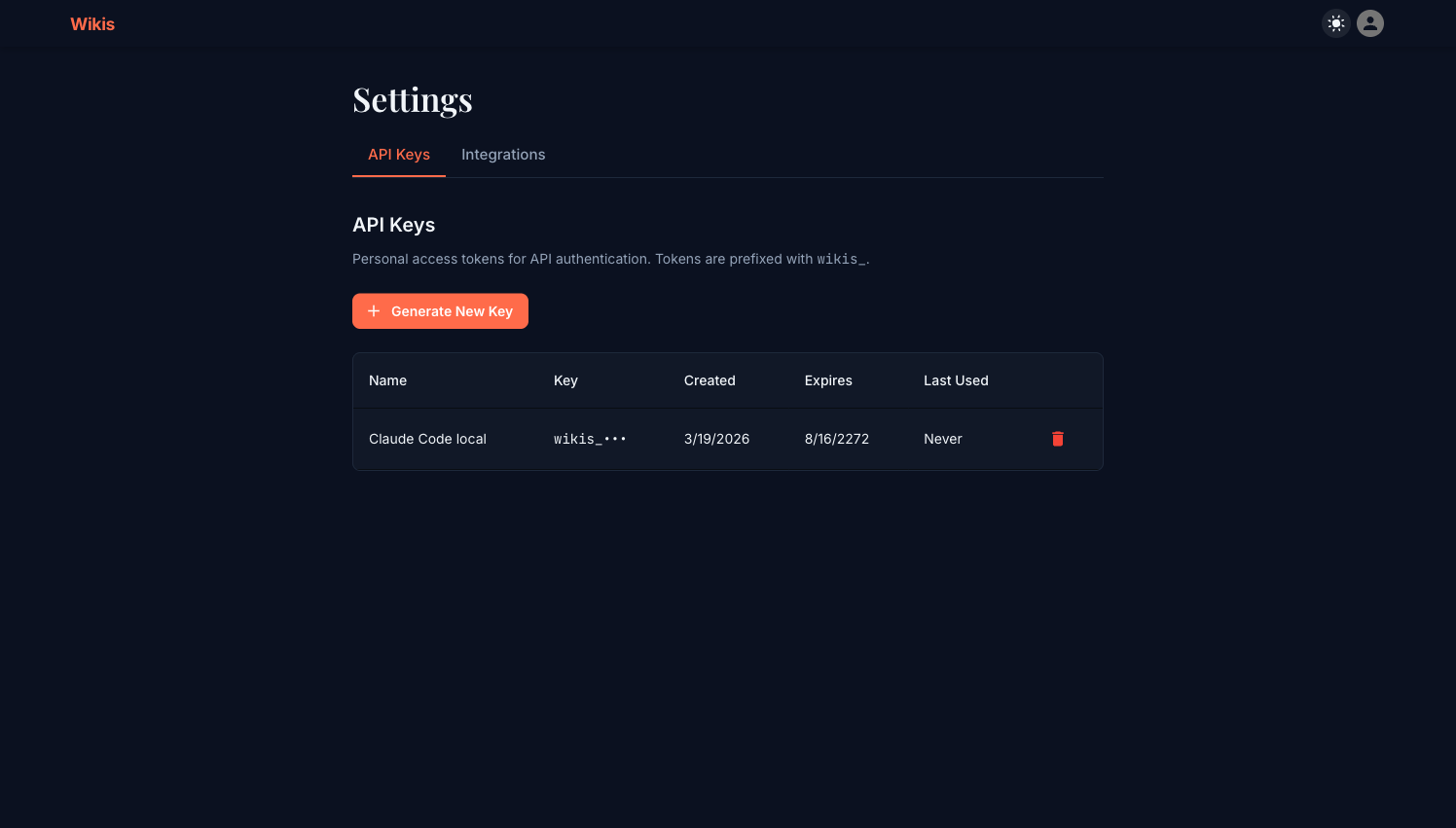Click the Name column header
This screenshot has width=1456, height=828.
(x=388, y=380)
